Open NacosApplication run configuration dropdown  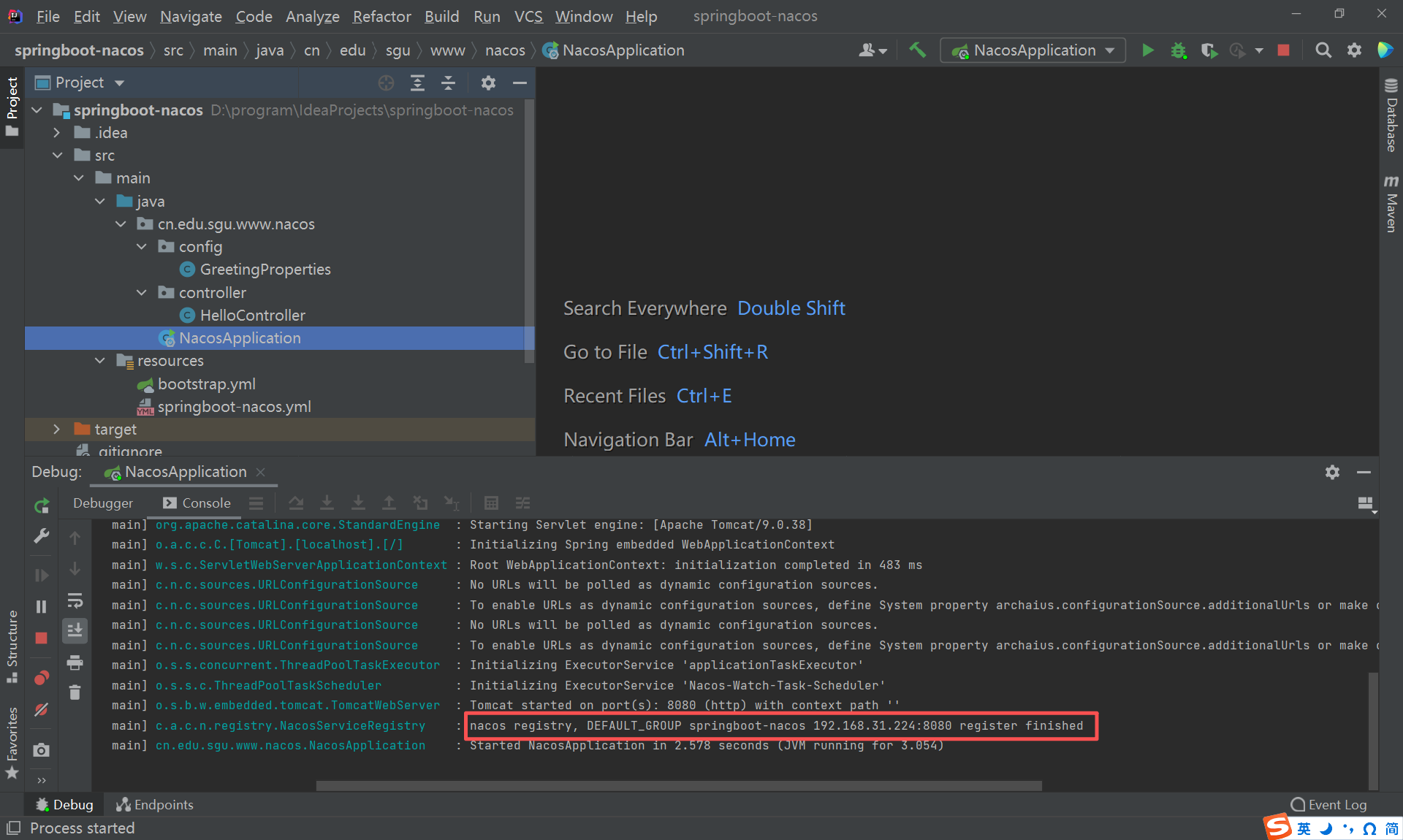tap(1033, 50)
